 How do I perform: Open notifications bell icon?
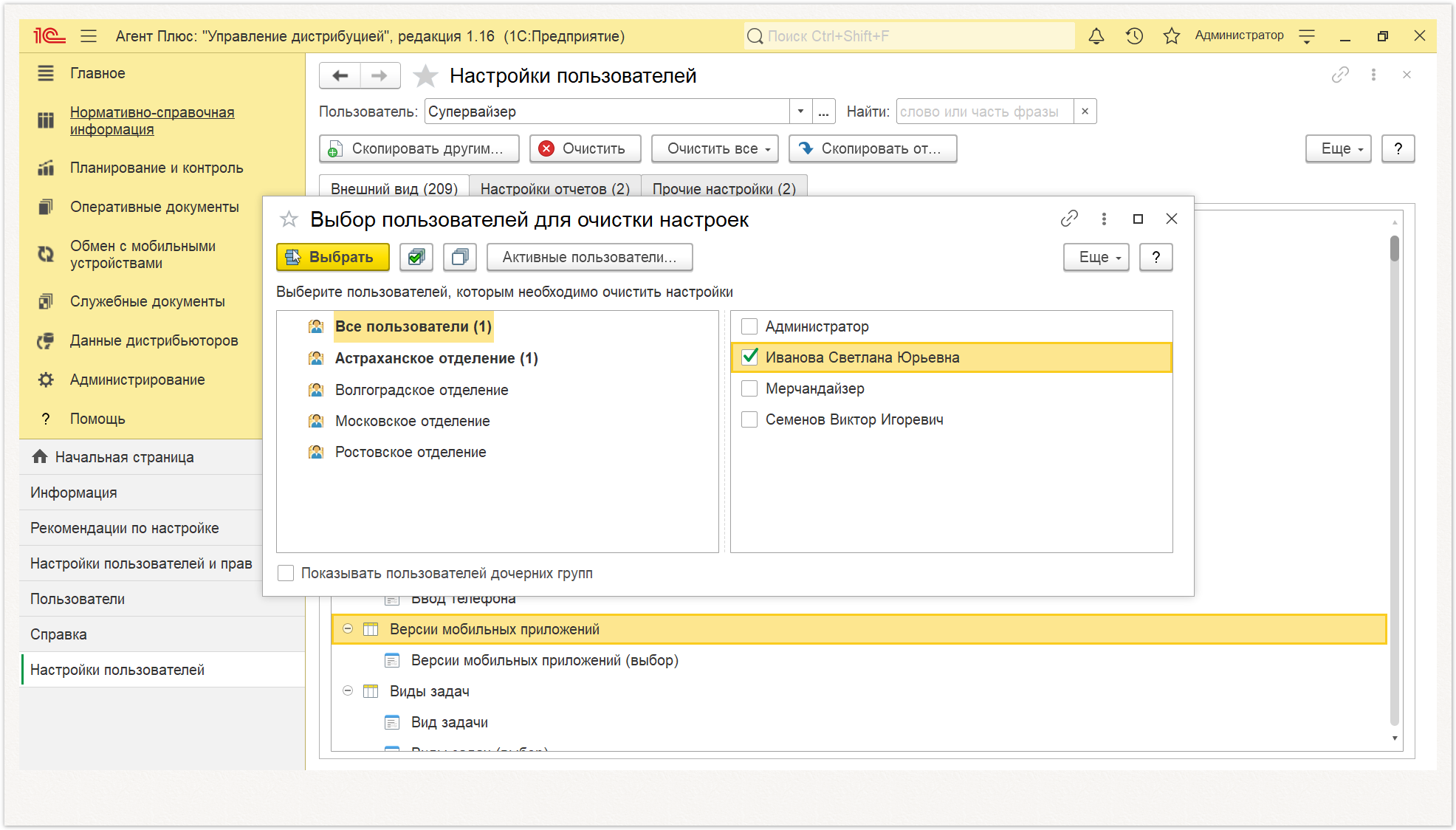point(1096,35)
